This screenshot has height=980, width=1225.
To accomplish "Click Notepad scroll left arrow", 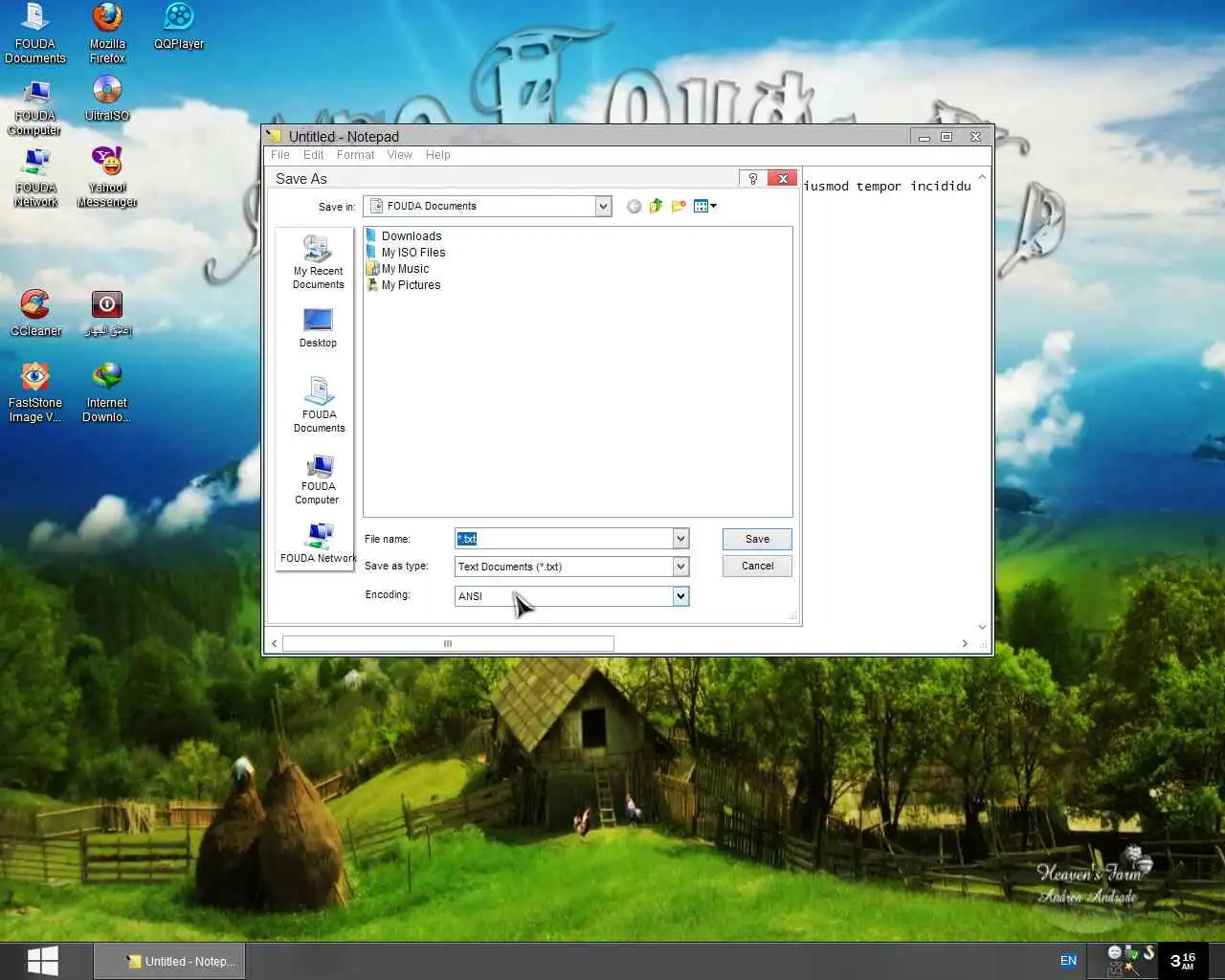I will [x=275, y=644].
